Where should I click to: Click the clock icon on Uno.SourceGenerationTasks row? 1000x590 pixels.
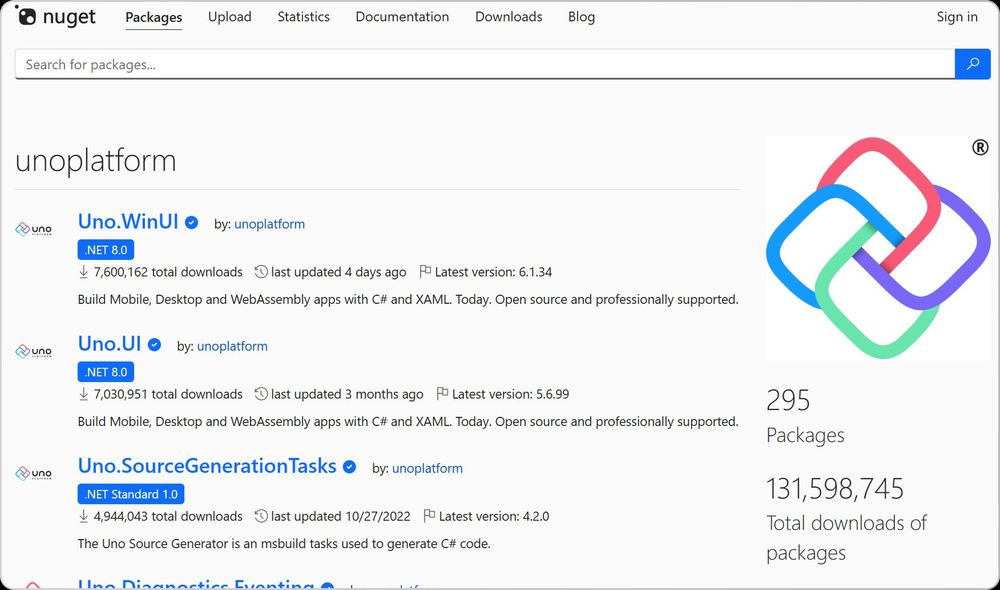(x=261, y=516)
